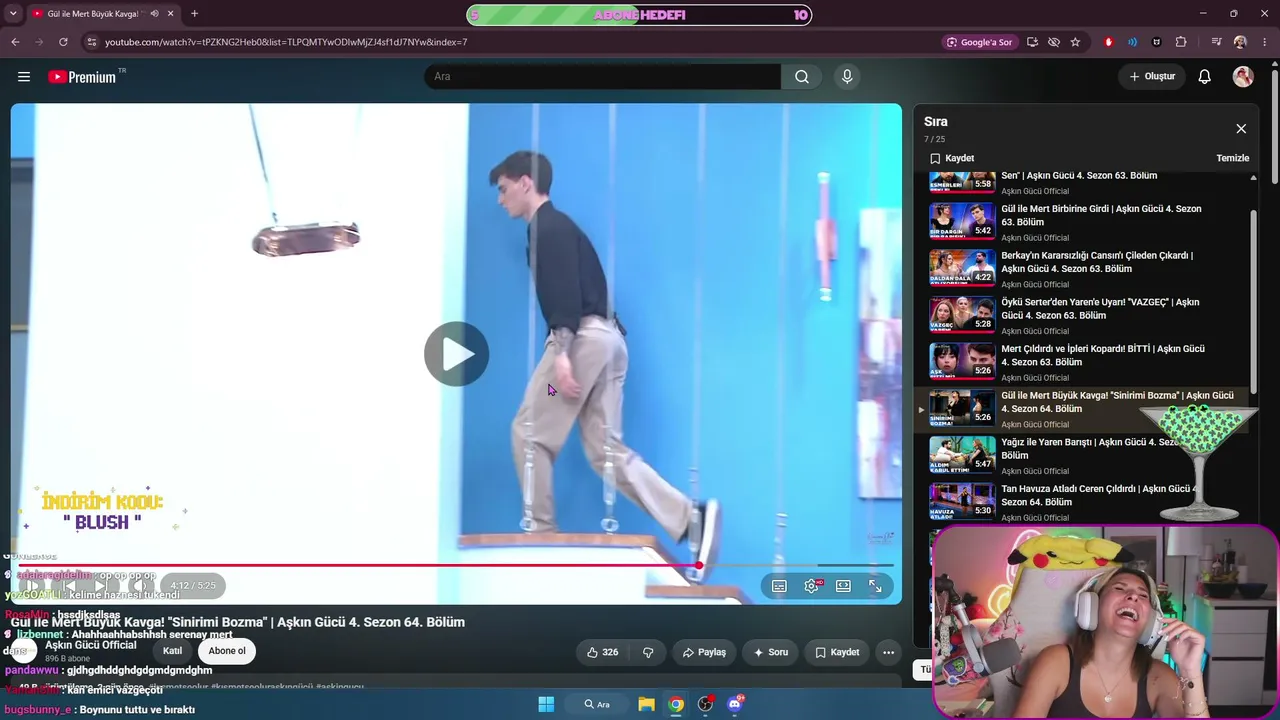The image size is (1280, 720).
Task: Open Chrome three-dot menu
Action: coord(1265,42)
